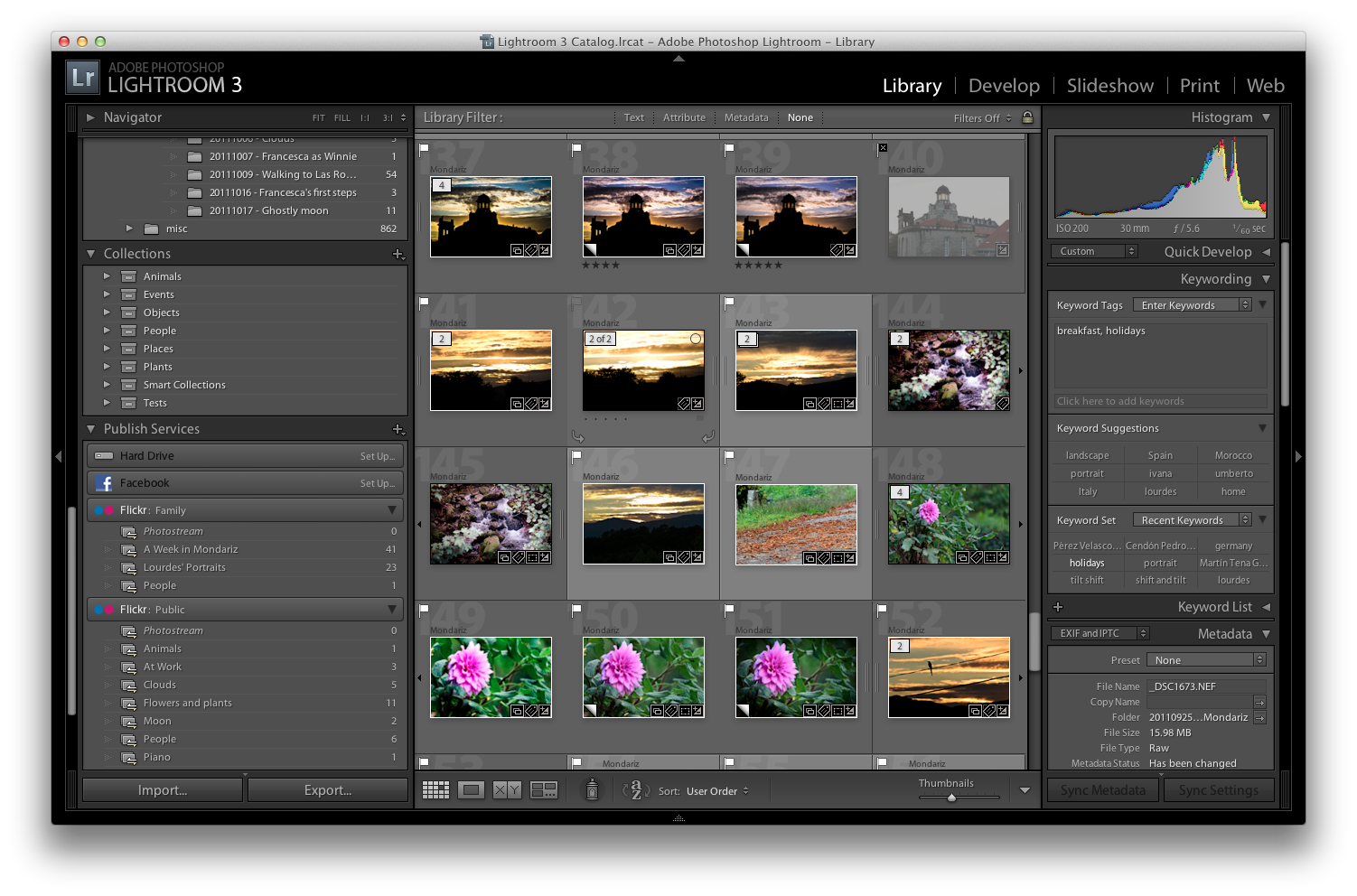Viewport: 1357px width, 896px height.
Task: Toggle quick collection circle on photo 142
Action: pos(696,339)
